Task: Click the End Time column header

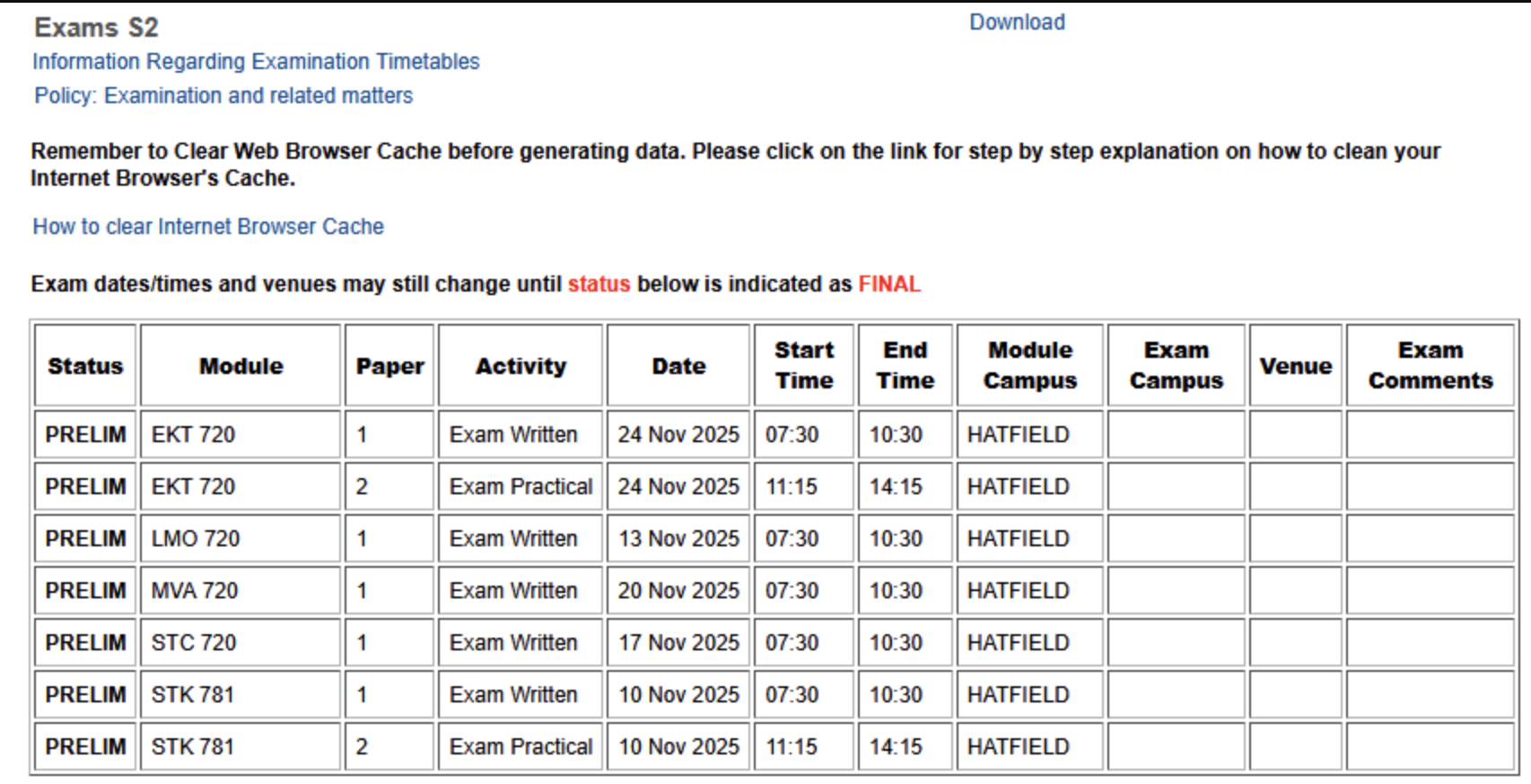Action: tap(905, 365)
